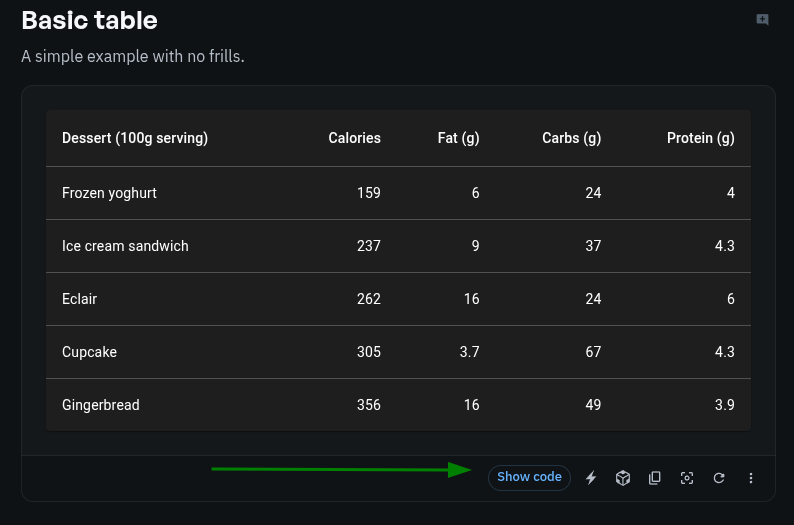
Task: Open demo in CodeSandbox via cube icon
Action: click(623, 478)
